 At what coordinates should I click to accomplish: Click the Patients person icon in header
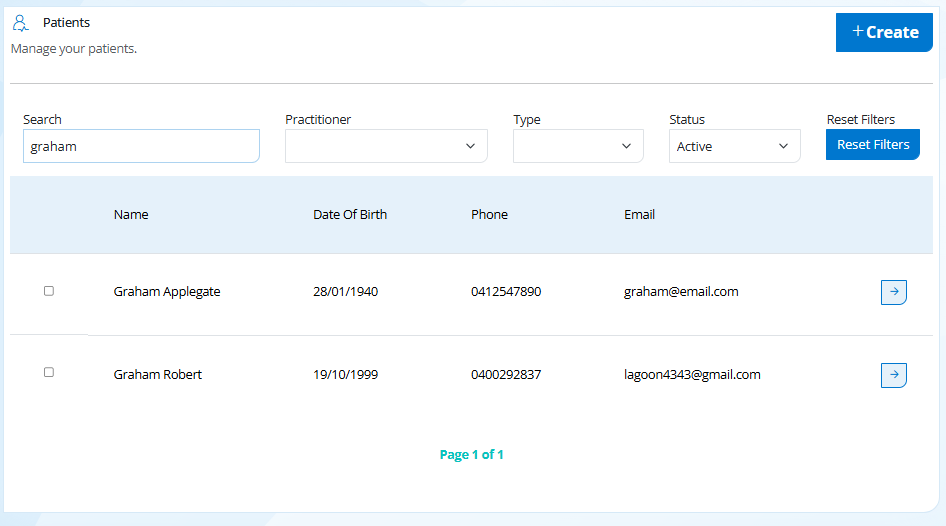(x=21, y=23)
